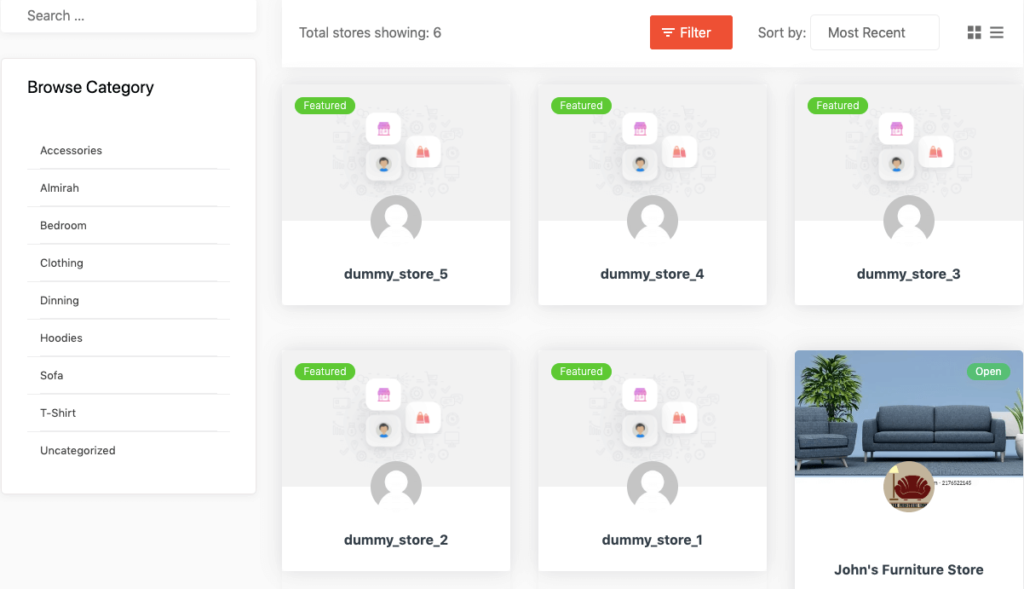1024x589 pixels.
Task: Switch to grid view layout
Action: (974, 33)
